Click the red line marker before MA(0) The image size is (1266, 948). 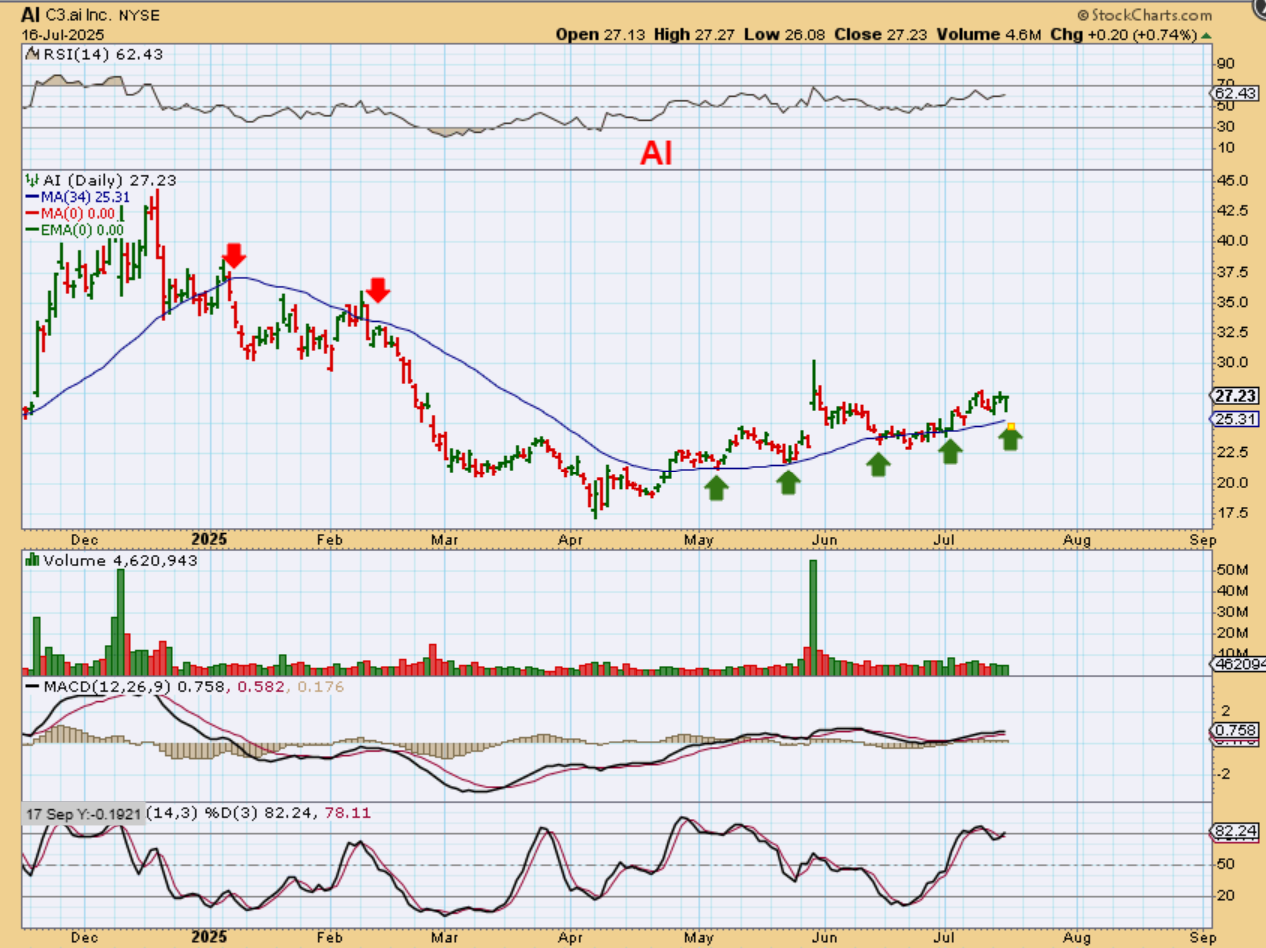[x=33, y=214]
